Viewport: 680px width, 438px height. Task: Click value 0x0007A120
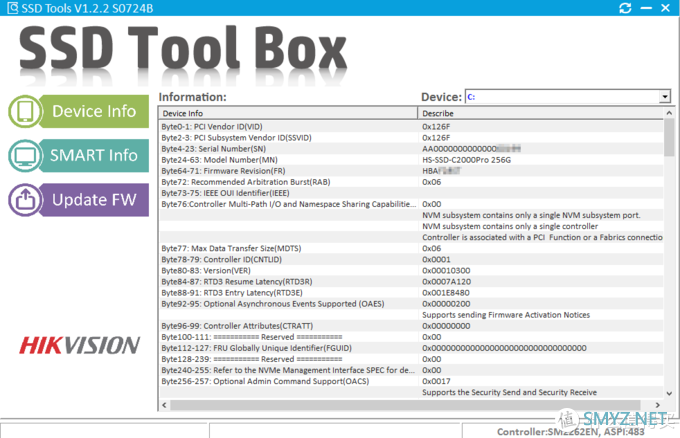447,282
